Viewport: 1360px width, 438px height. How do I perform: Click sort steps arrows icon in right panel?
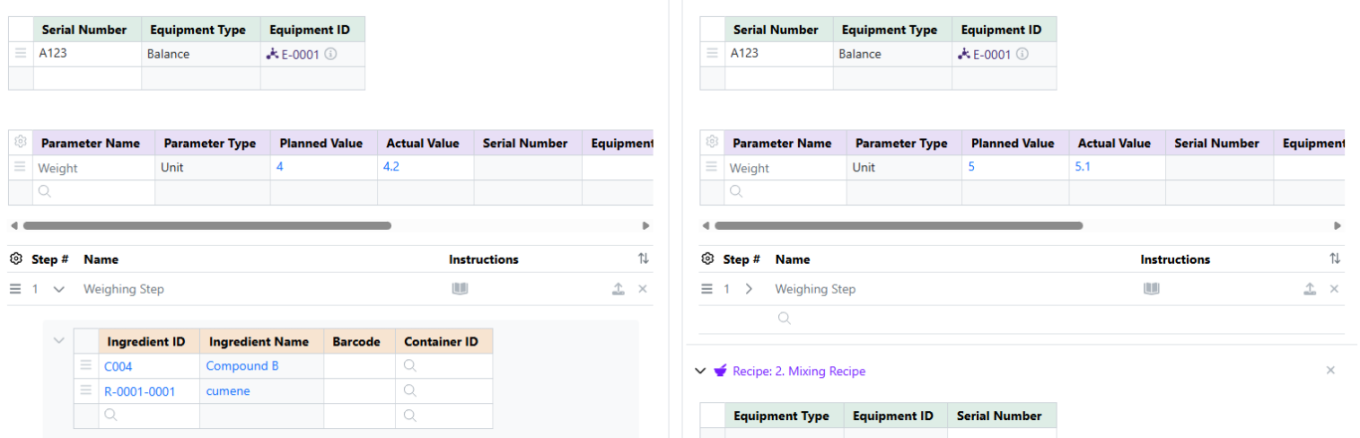[x=1334, y=259]
